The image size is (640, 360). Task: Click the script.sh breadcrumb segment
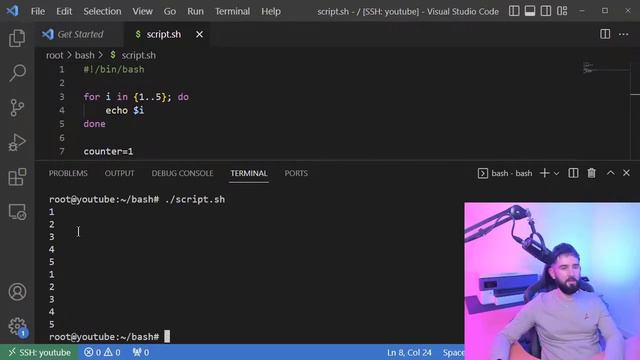click(x=138, y=55)
